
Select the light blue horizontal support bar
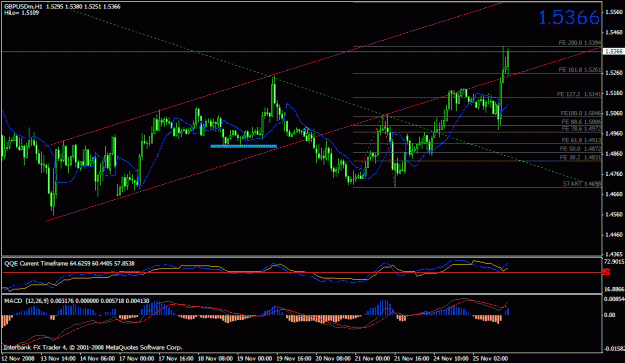[x=244, y=146]
